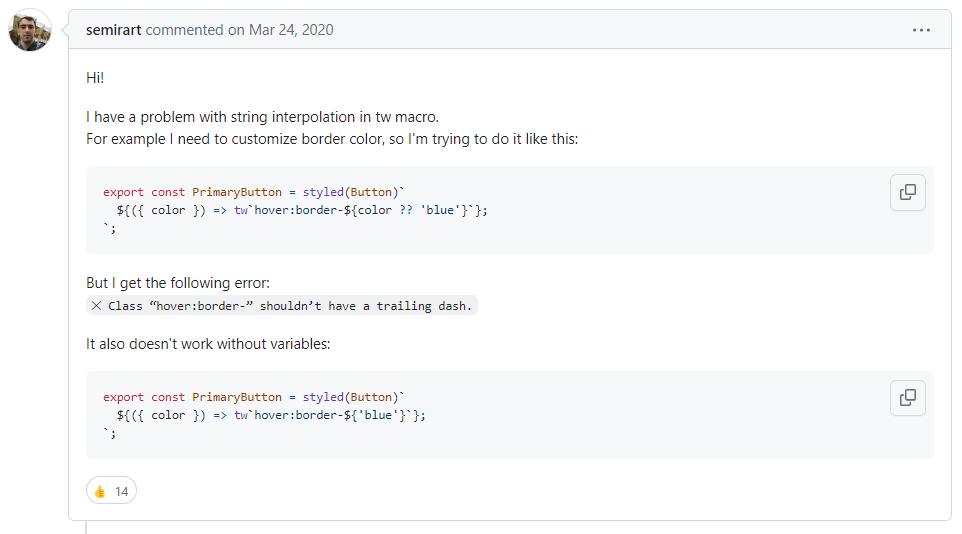Click semirart's profile avatar
The height and width of the screenshot is (534, 962).
(x=29, y=31)
